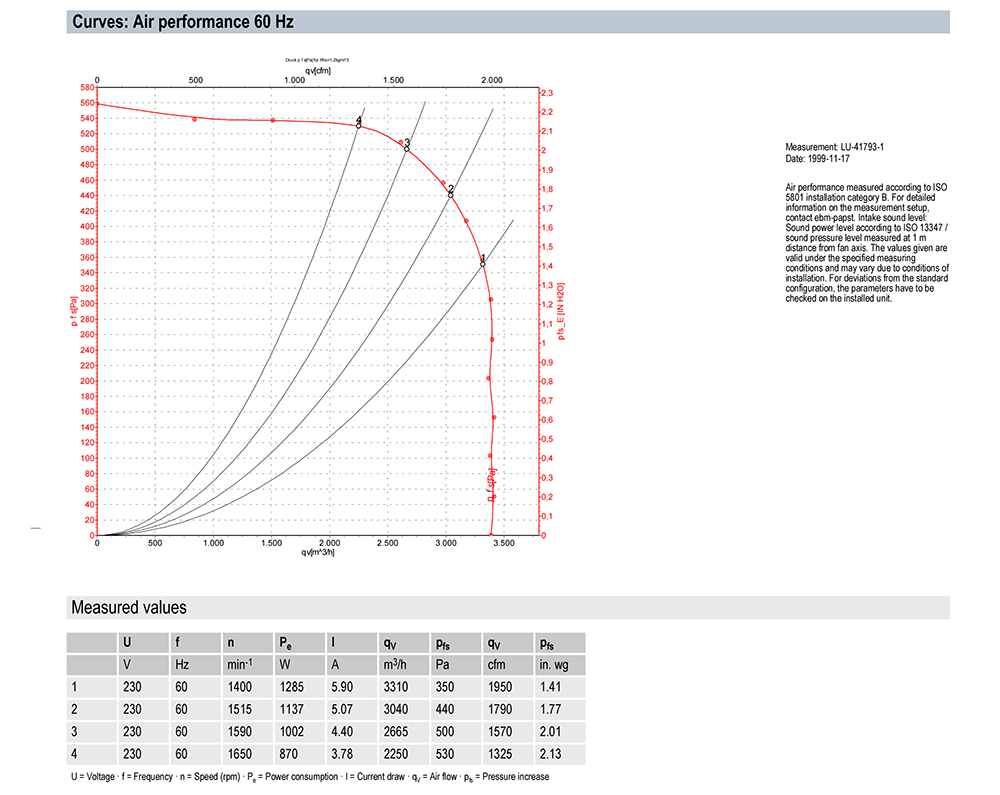
Task: Click the qv[m^3/h] bottom axis label
Action: [x=318, y=552]
